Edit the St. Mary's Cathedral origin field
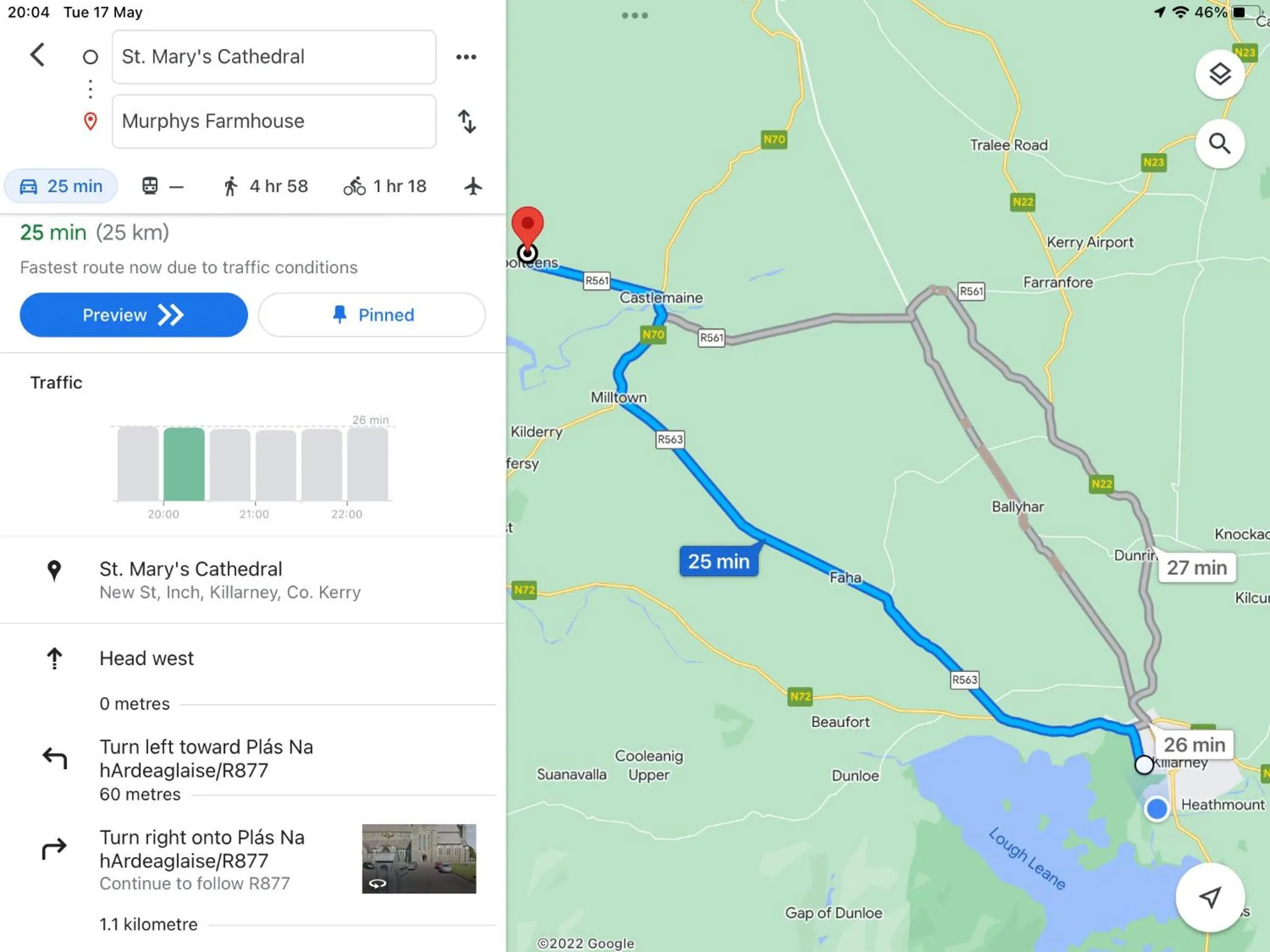1270x952 pixels. (273, 57)
